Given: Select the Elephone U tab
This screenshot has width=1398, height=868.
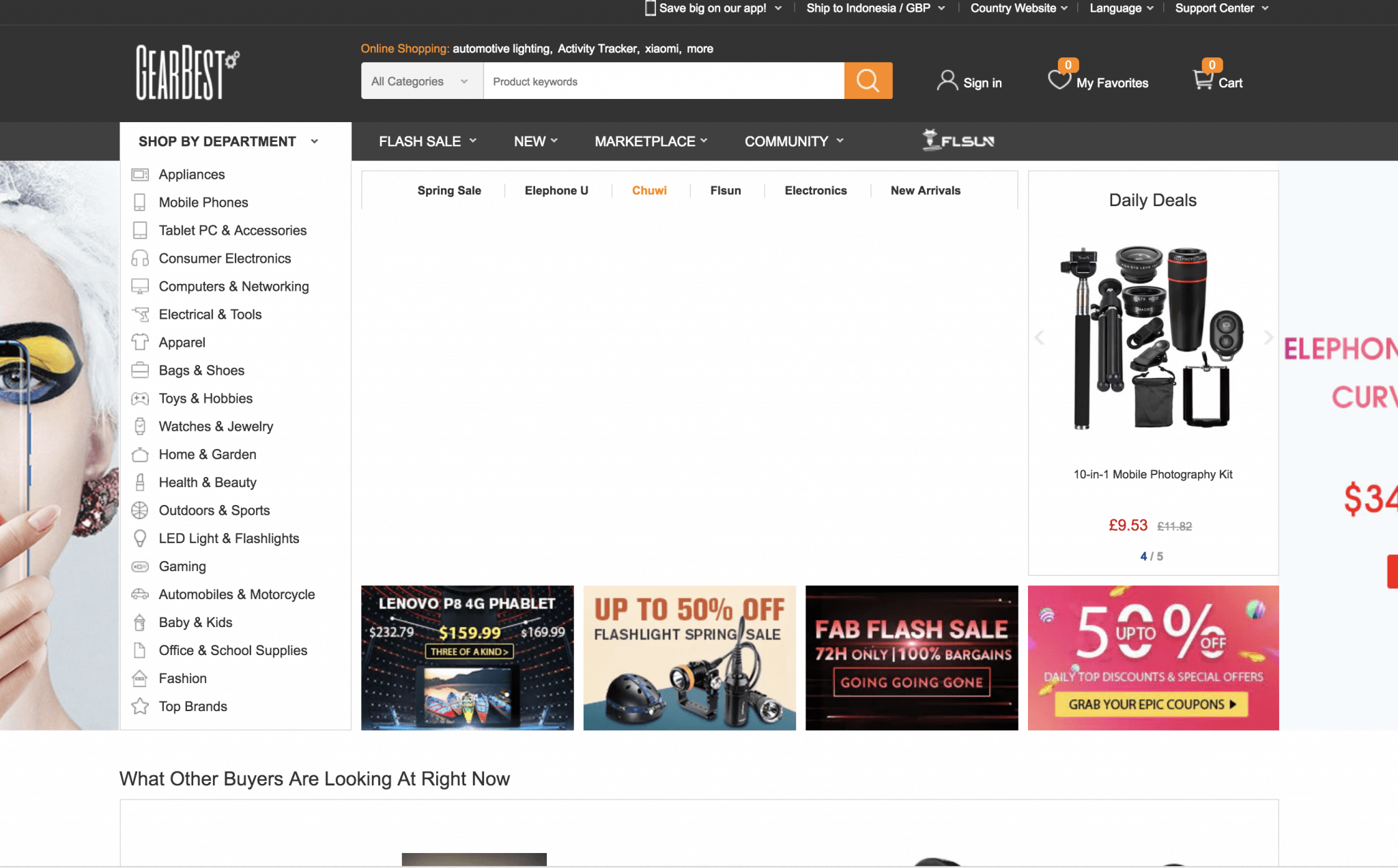Looking at the screenshot, I should click(x=556, y=190).
